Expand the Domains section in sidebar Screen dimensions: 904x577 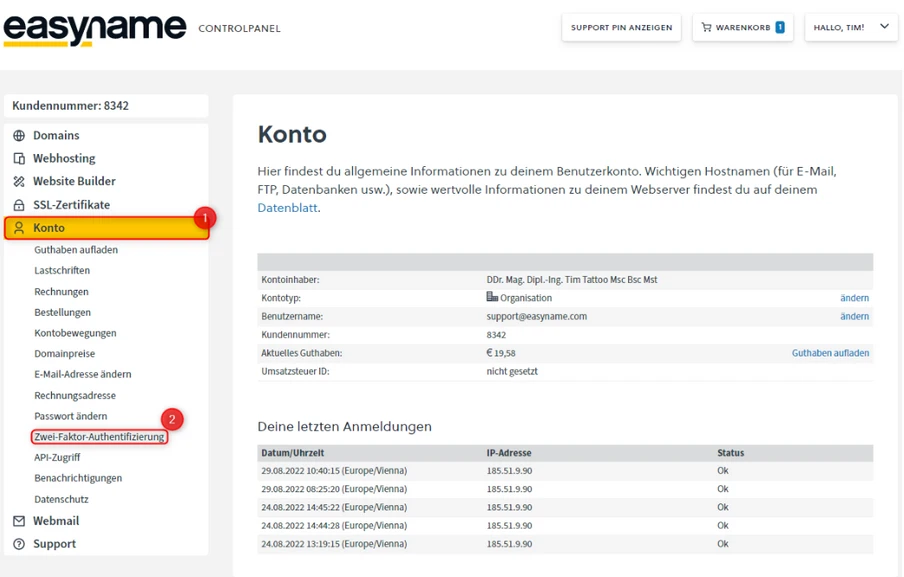(x=55, y=135)
